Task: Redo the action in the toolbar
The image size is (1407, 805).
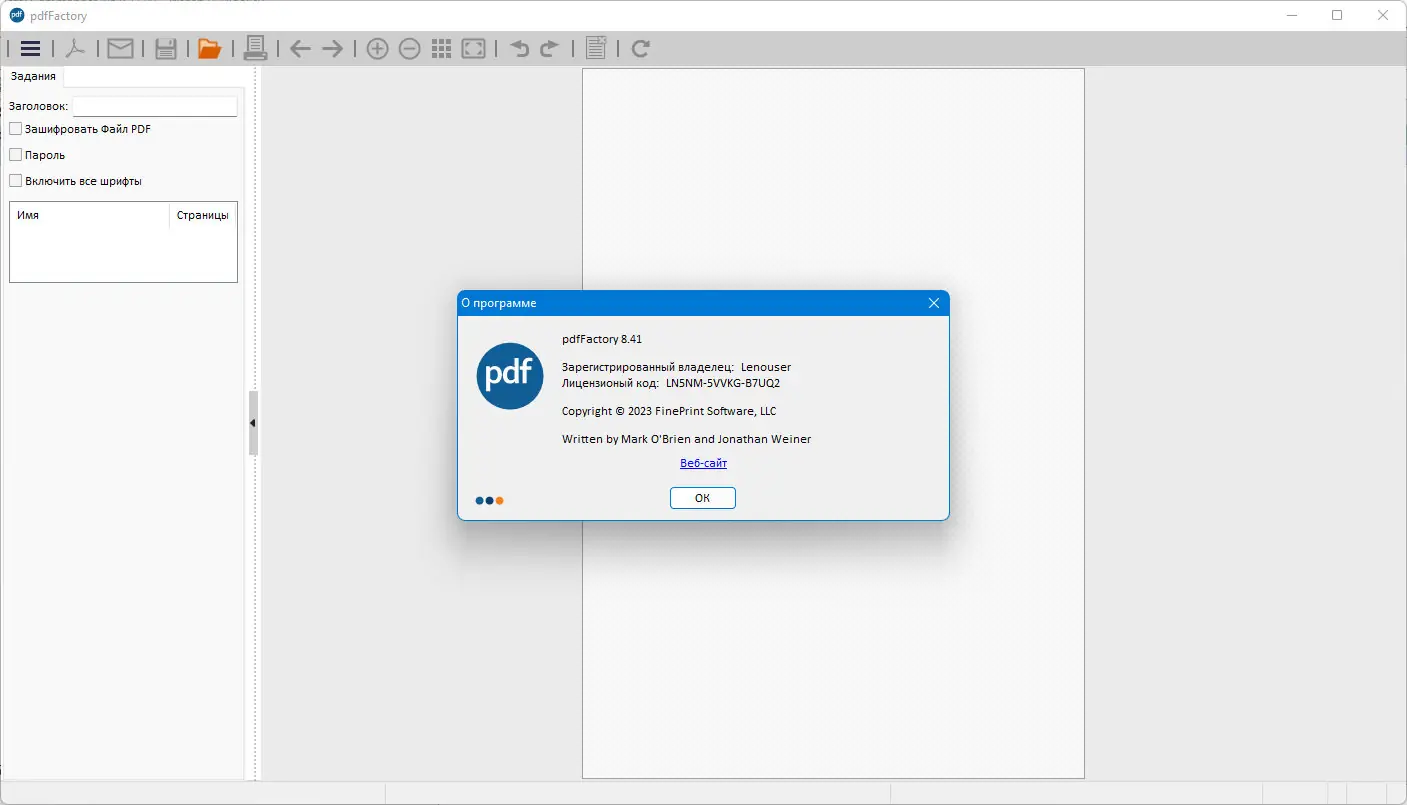Action: pyautogui.click(x=549, y=48)
